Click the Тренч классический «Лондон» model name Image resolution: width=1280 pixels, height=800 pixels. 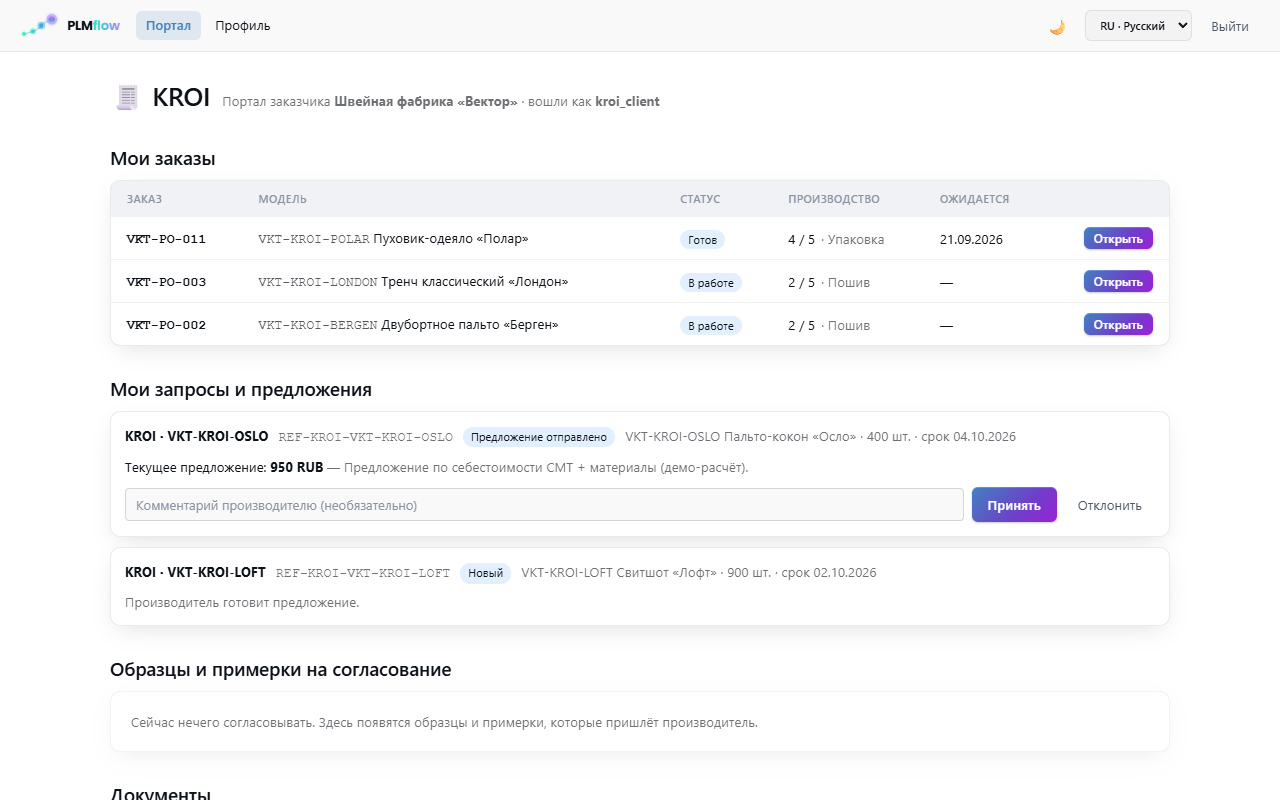474,282
